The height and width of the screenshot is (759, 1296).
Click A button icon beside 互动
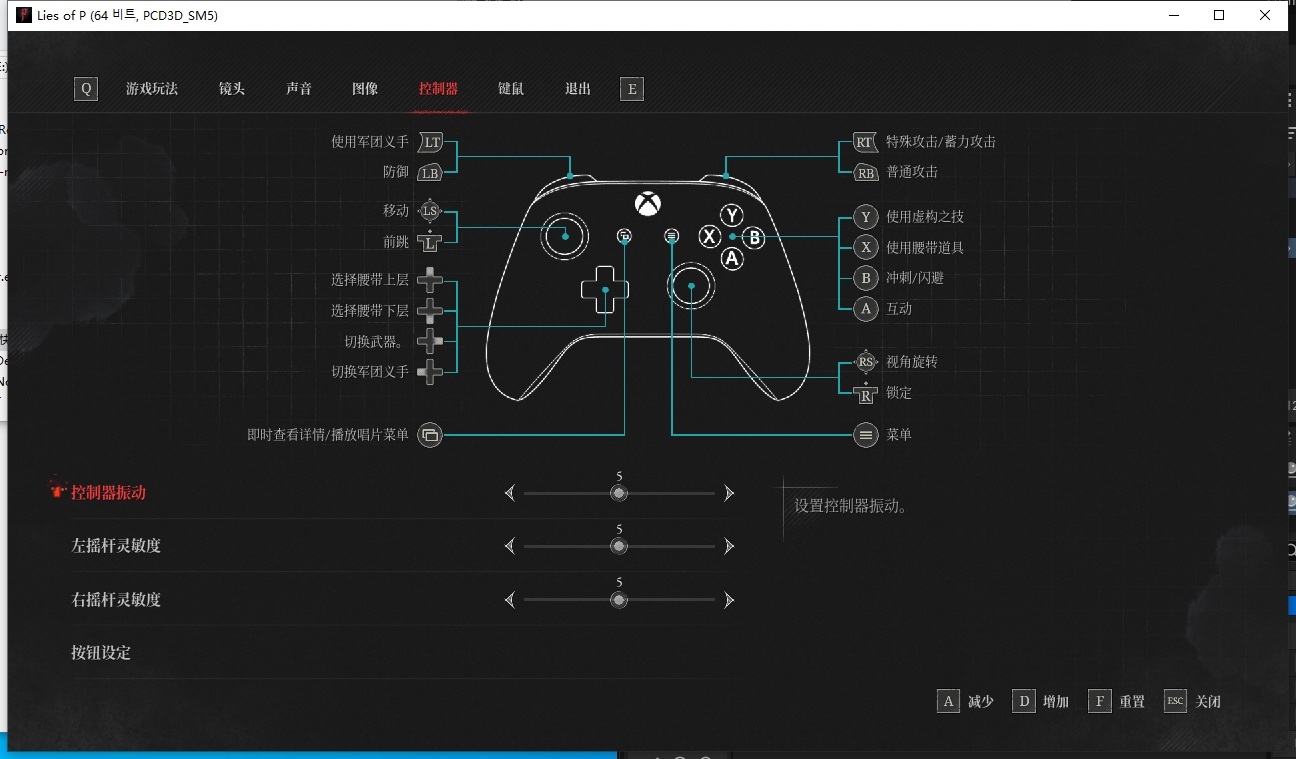click(866, 309)
